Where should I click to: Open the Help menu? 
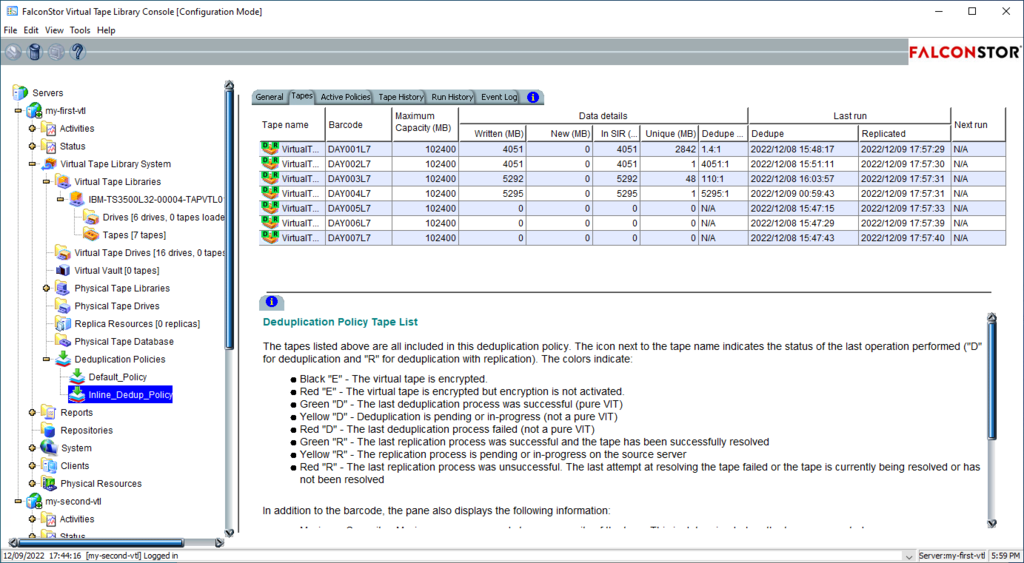106,30
